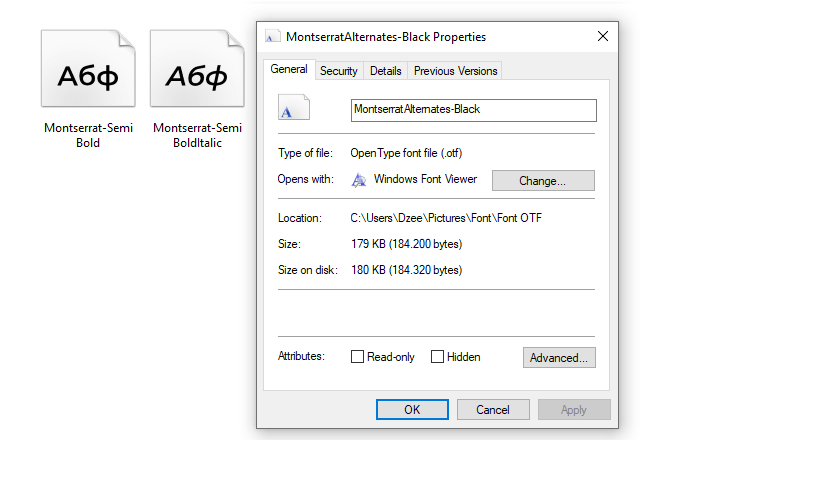Open the Previous Versions tab
The image size is (823, 498).
click(455, 71)
